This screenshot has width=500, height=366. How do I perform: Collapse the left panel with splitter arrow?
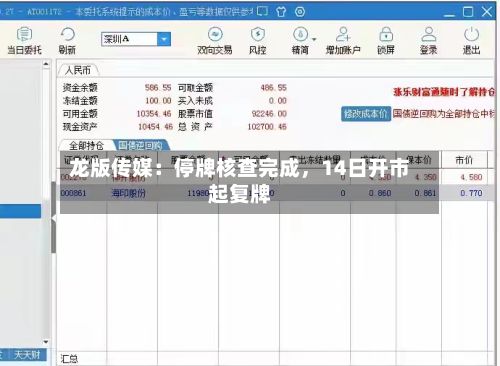(54, 218)
